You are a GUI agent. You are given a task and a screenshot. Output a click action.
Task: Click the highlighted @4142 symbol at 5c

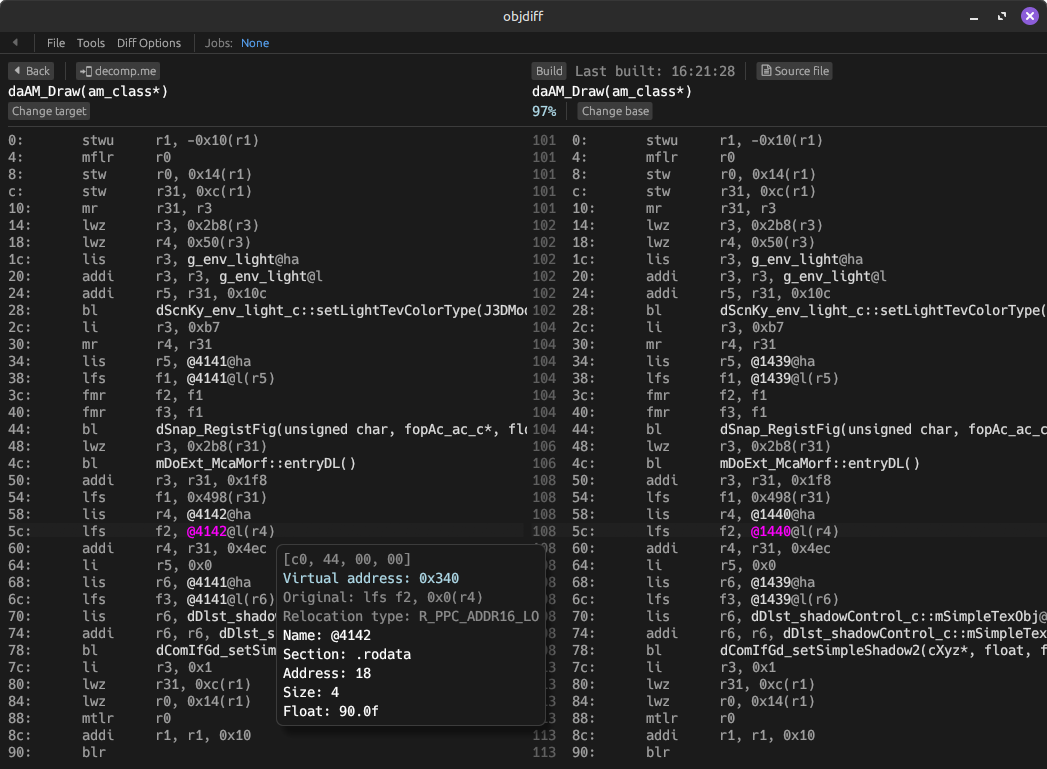coord(207,531)
